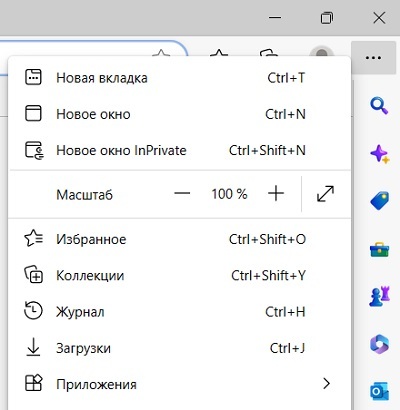Open the Settings and more ellipsis button
The height and width of the screenshot is (410, 400).
(x=373, y=58)
